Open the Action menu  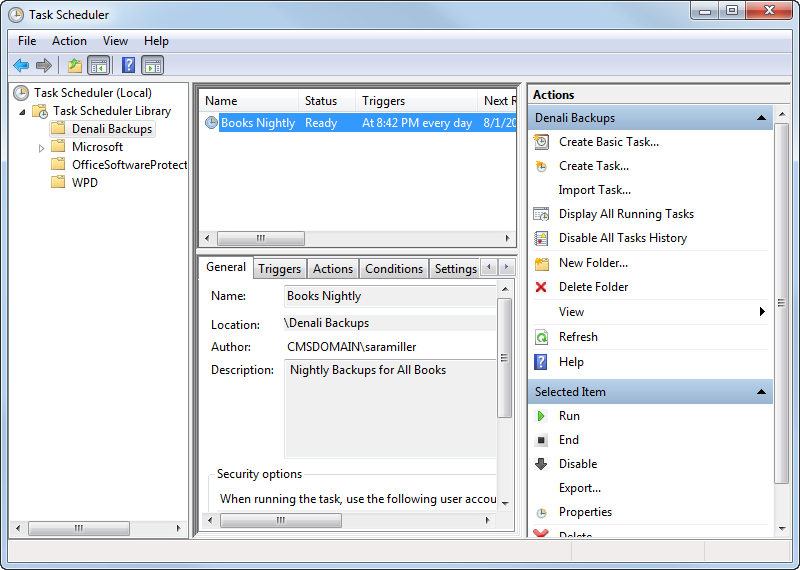(x=69, y=41)
